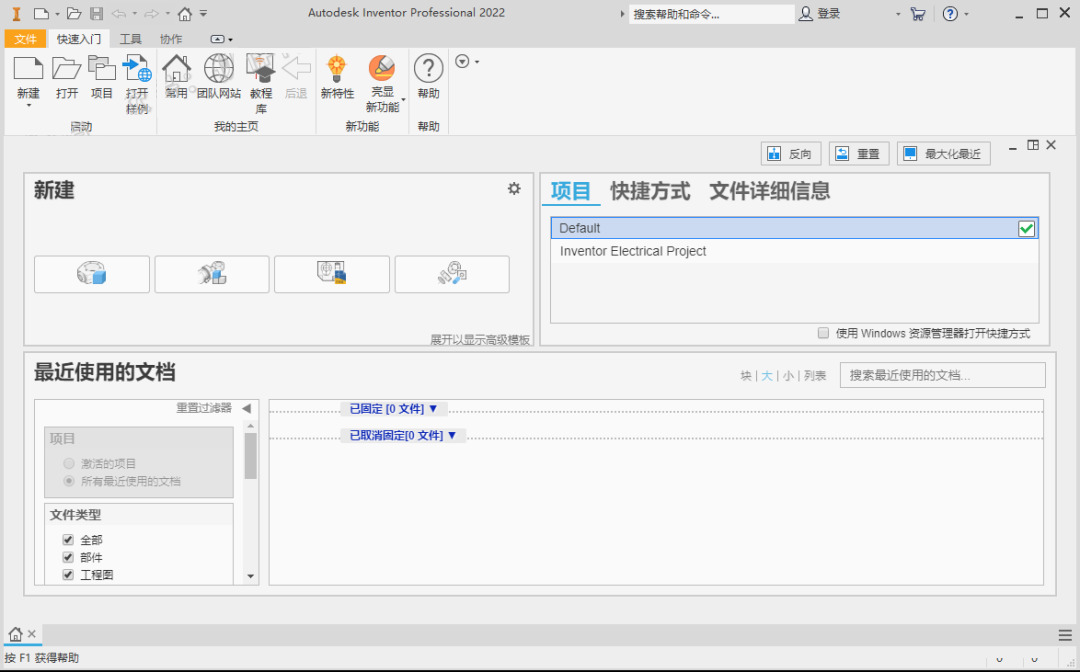Open the dropdown arrow next to the blue help icon
Image resolution: width=1080 pixels, height=672 pixels.
click(x=966, y=14)
